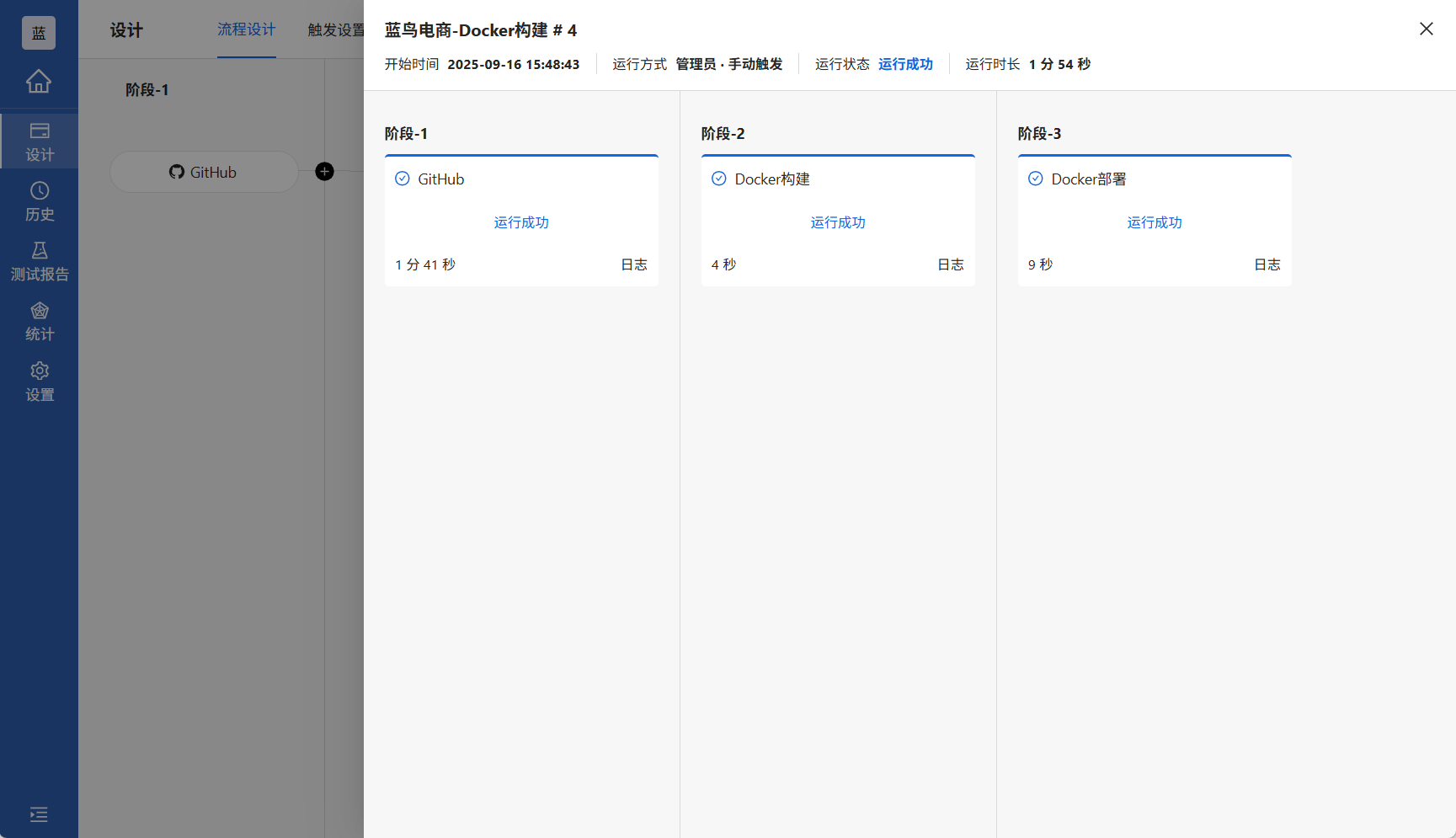Click the check icon on Docker部署 step
The width and height of the screenshot is (1456, 838).
pyautogui.click(x=1036, y=178)
